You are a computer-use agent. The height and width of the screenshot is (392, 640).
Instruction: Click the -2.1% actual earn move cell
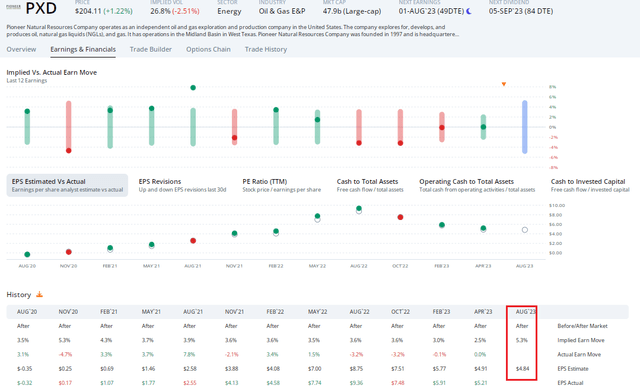click(231, 354)
